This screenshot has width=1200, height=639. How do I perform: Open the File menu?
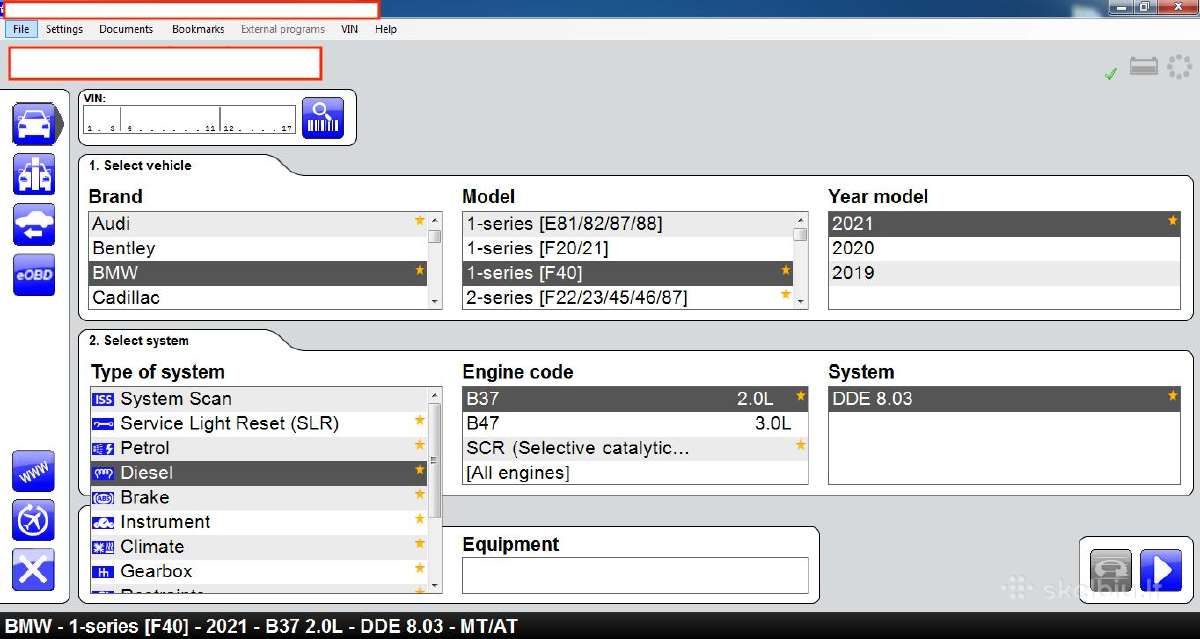pyautogui.click(x=21, y=29)
